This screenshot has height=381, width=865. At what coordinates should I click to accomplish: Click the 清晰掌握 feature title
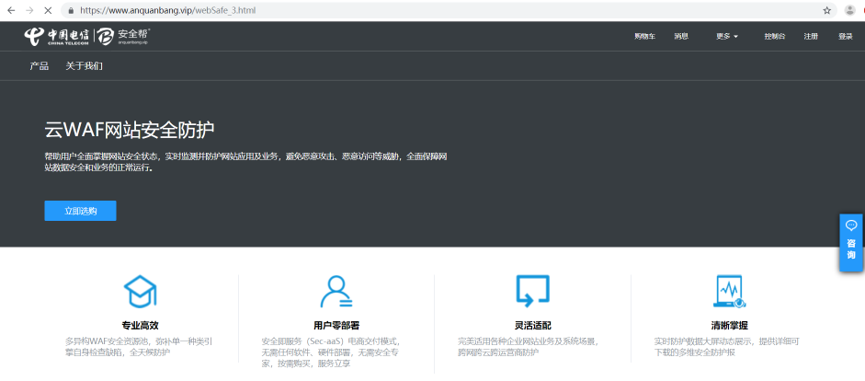tap(729, 325)
